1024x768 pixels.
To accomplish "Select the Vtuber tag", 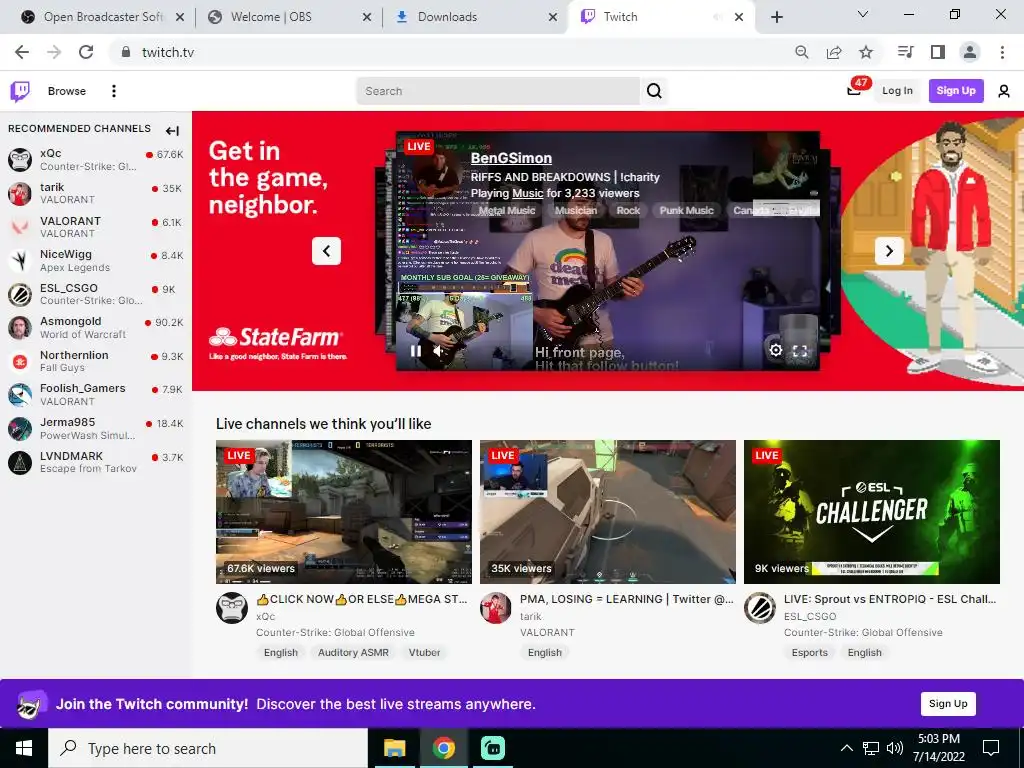I will tap(424, 652).
